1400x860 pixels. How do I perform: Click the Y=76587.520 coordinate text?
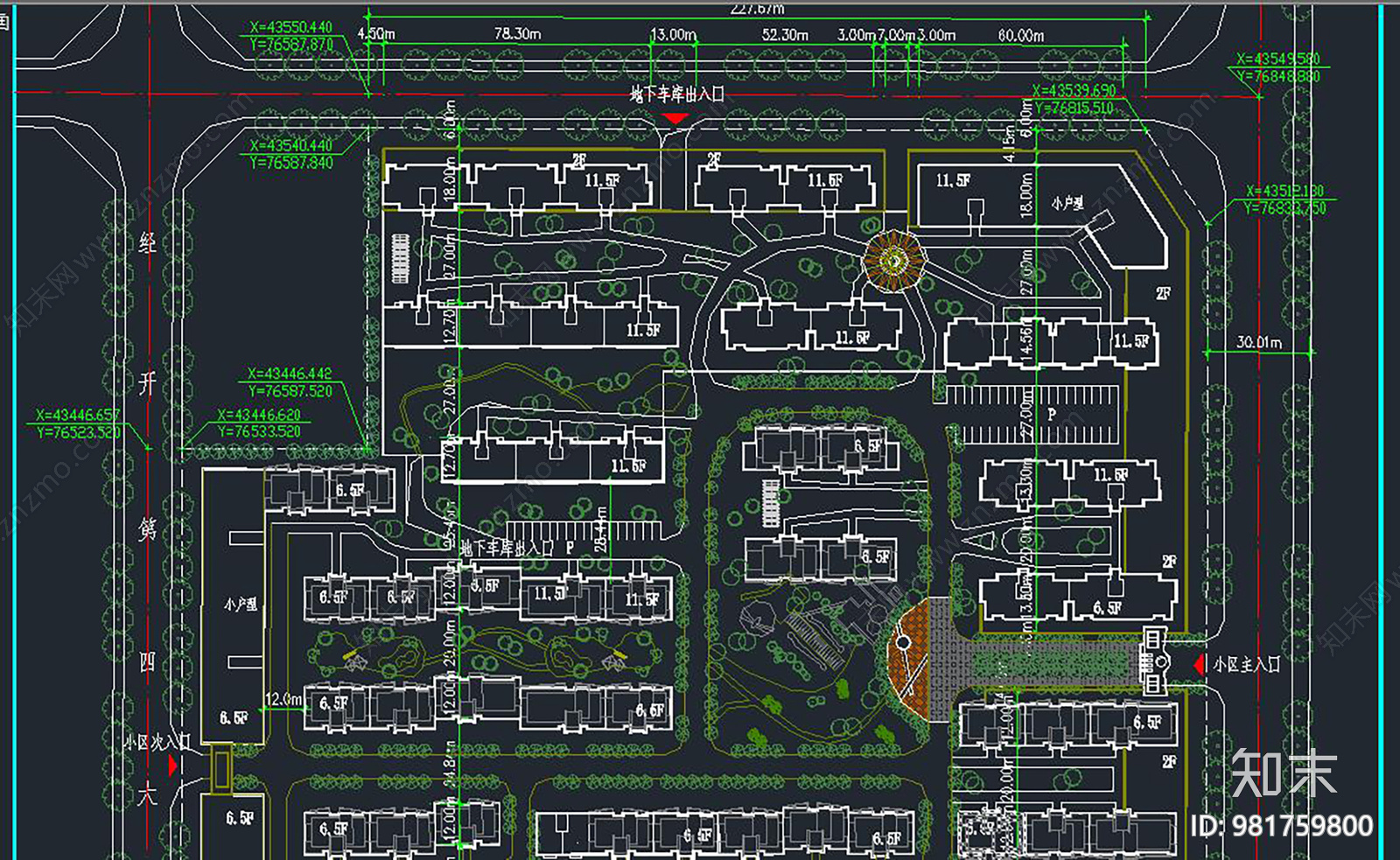pyautogui.click(x=290, y=391)
